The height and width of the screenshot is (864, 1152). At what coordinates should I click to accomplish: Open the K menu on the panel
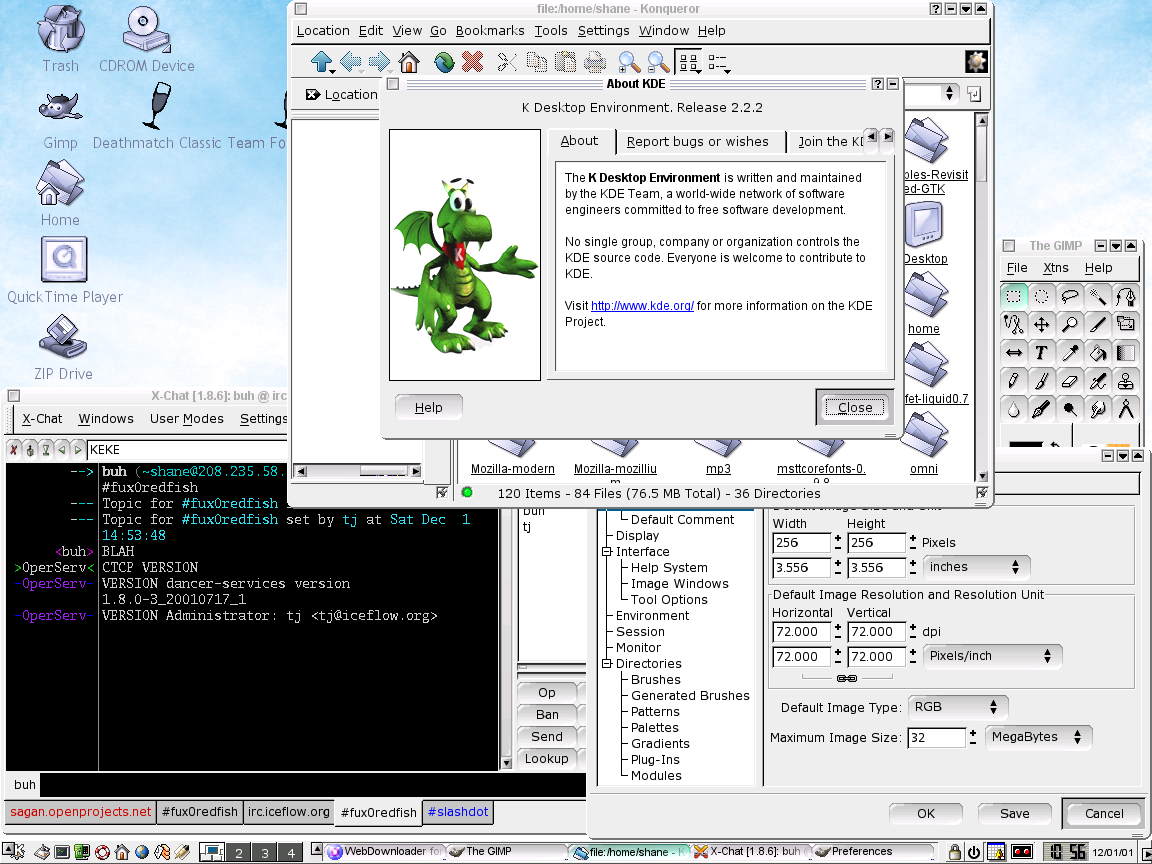(14, 852)
